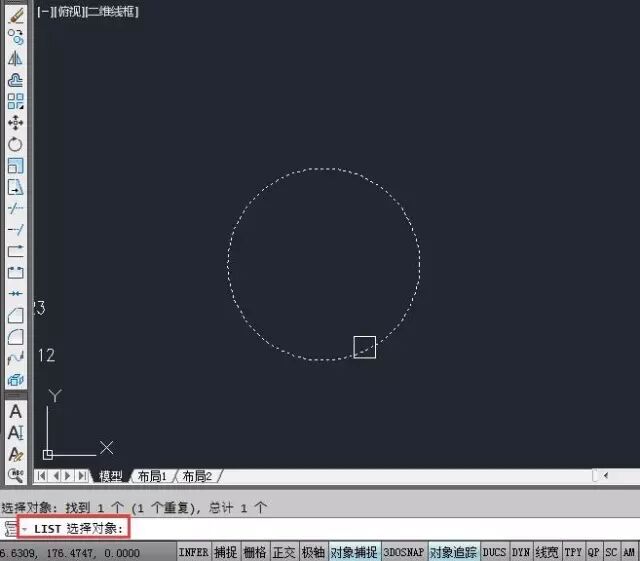Screen dimensions: 640x561
Task: Select the Break tool
Action: coord(16,272)
